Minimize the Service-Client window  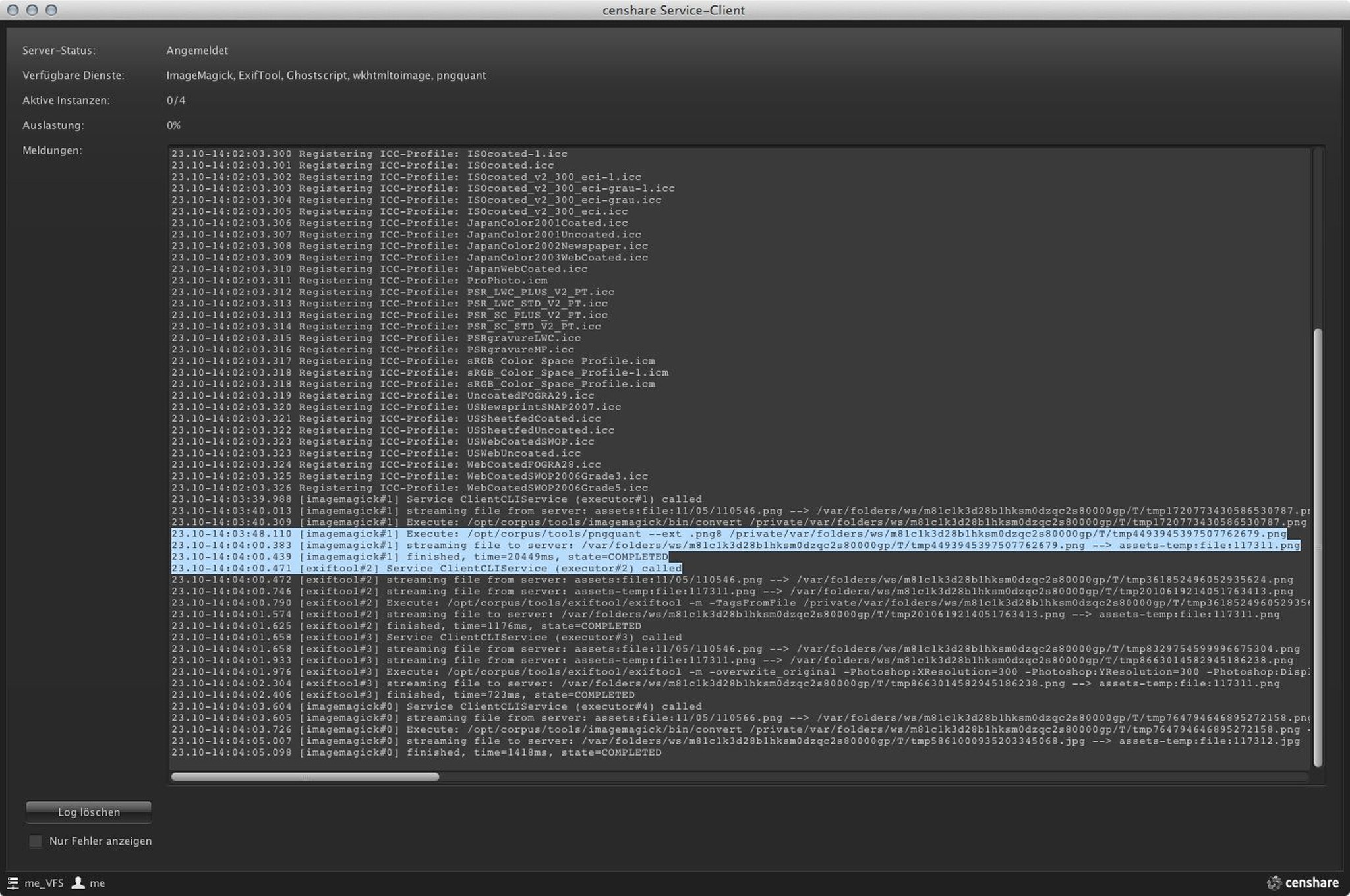coord(32,10)
